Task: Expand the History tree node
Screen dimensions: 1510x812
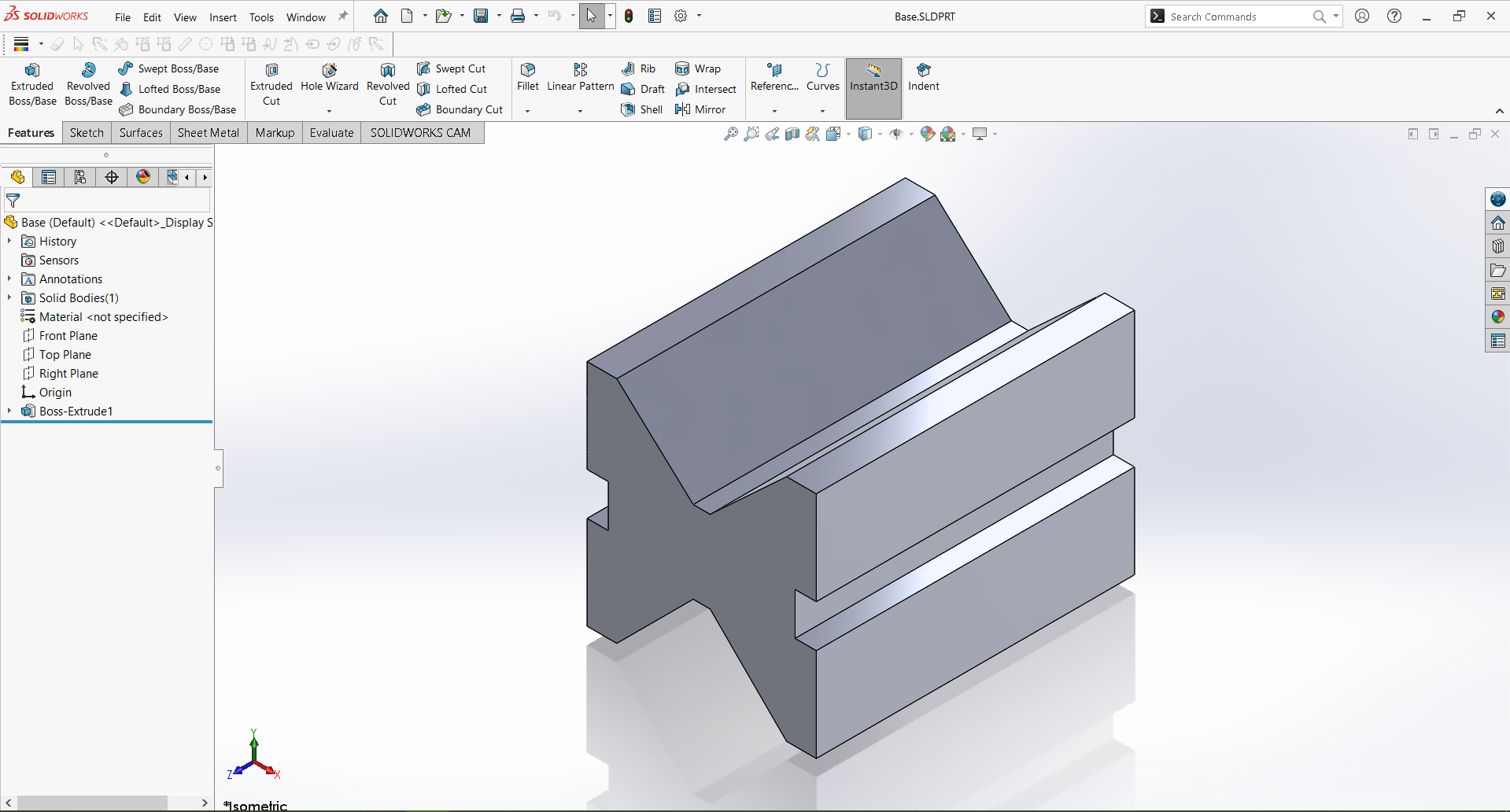Action: coord(9,241)
